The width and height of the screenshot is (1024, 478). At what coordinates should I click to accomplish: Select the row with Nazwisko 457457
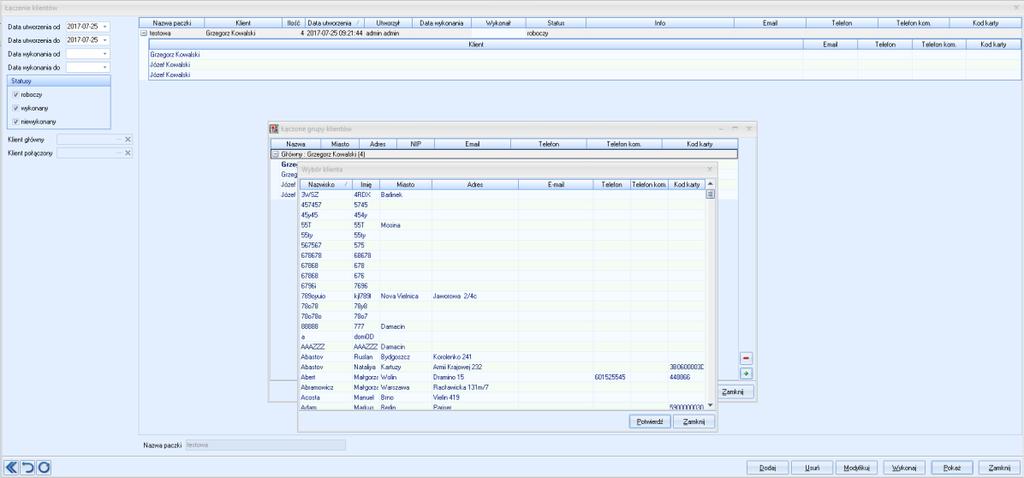[502, 205]
